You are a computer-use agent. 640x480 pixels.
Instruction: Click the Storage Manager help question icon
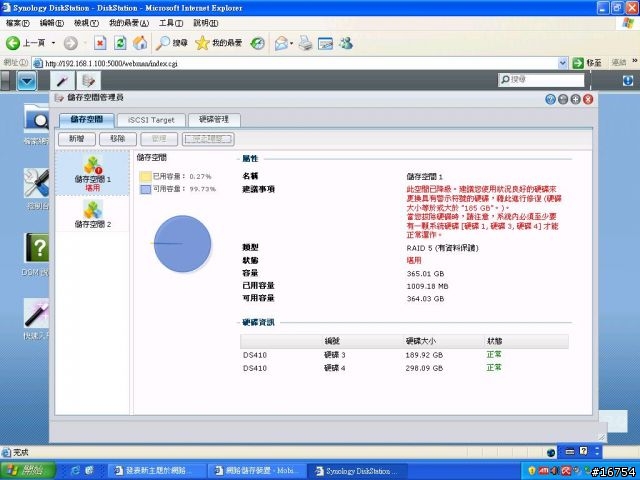pyautogui.click(x=550, y=99)
